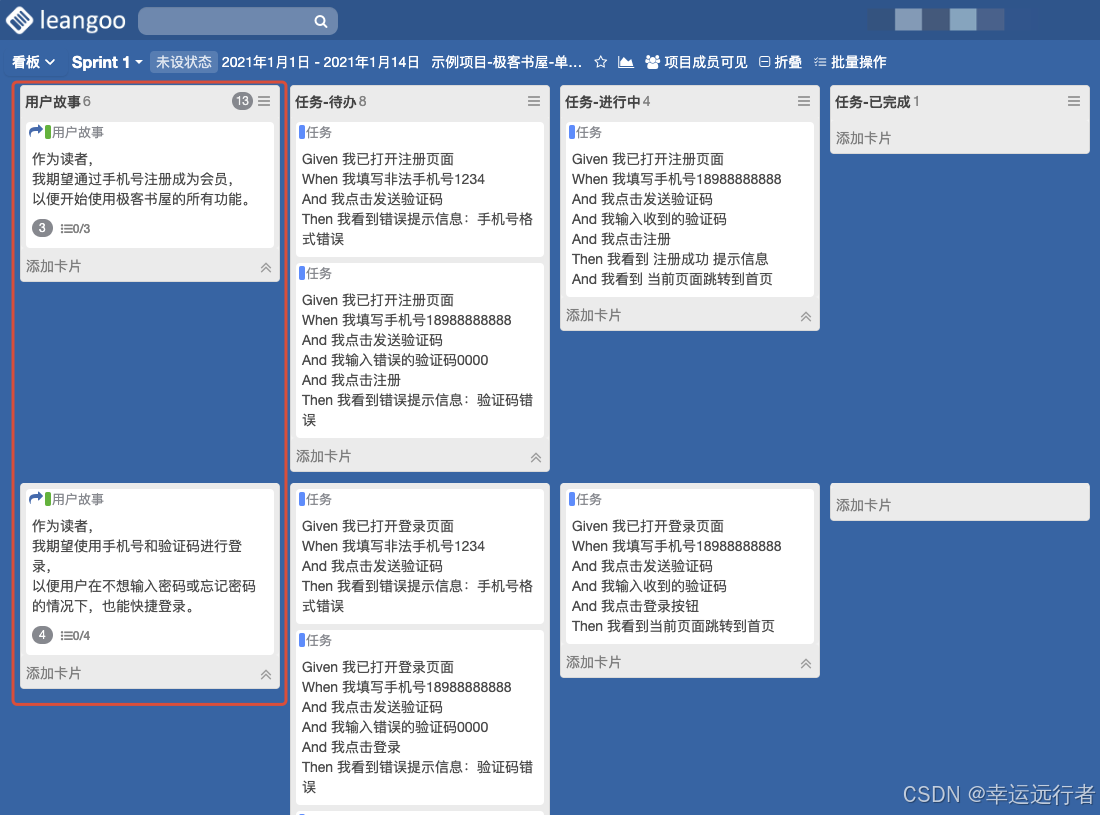Open 点击登录按钮 跳转到首页 task card
The image size is (1100, 815).
(690, 566)
